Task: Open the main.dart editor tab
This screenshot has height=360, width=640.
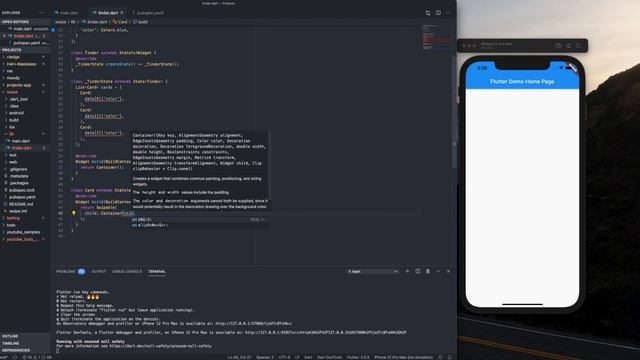Action: [66, 13]
